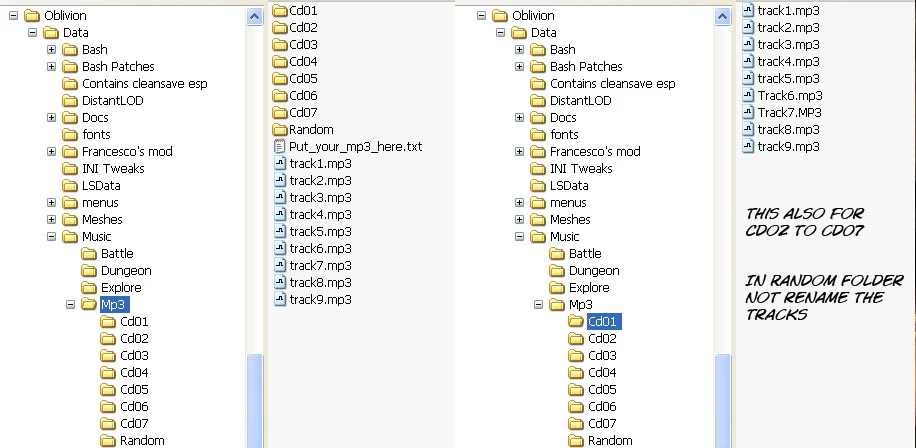This screenshot has width=916, height=448.
Task: Select track2.mp3 name in right file list
Action: coord(789,27)
